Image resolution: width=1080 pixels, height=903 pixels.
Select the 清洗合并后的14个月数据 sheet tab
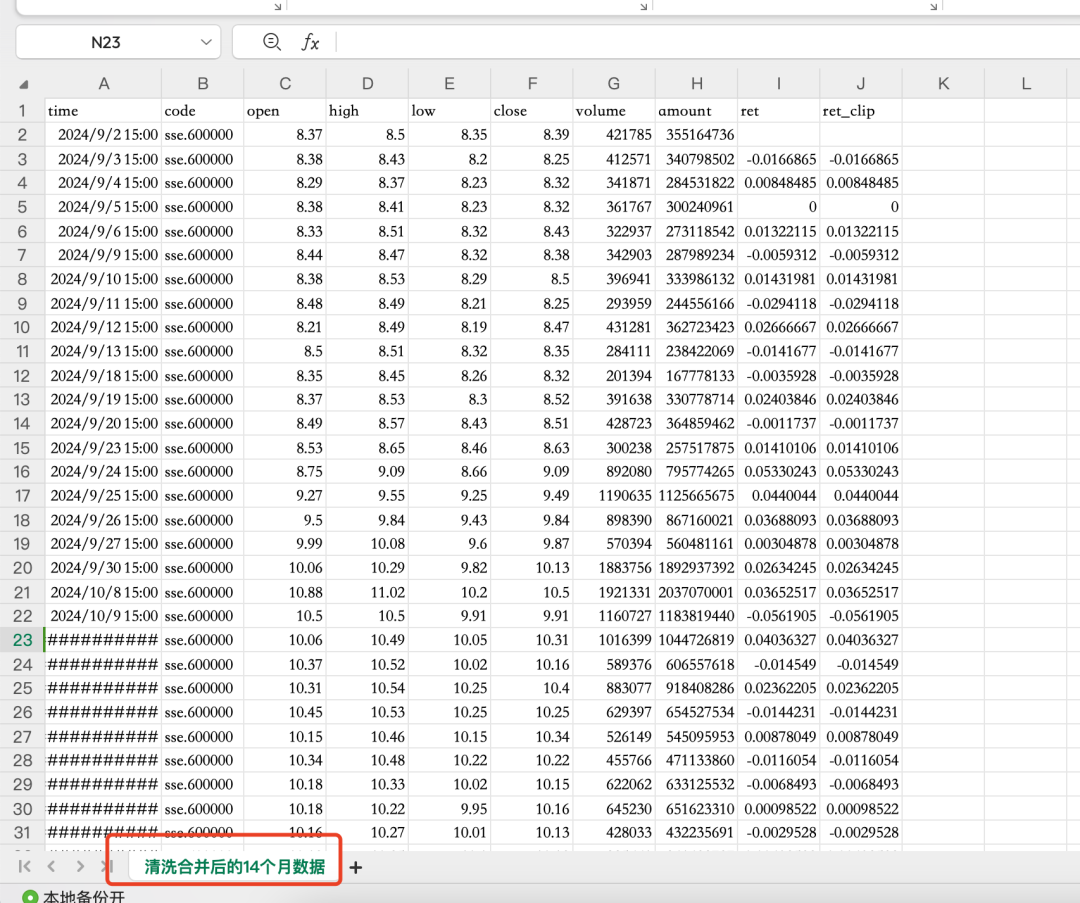(234, 866)
